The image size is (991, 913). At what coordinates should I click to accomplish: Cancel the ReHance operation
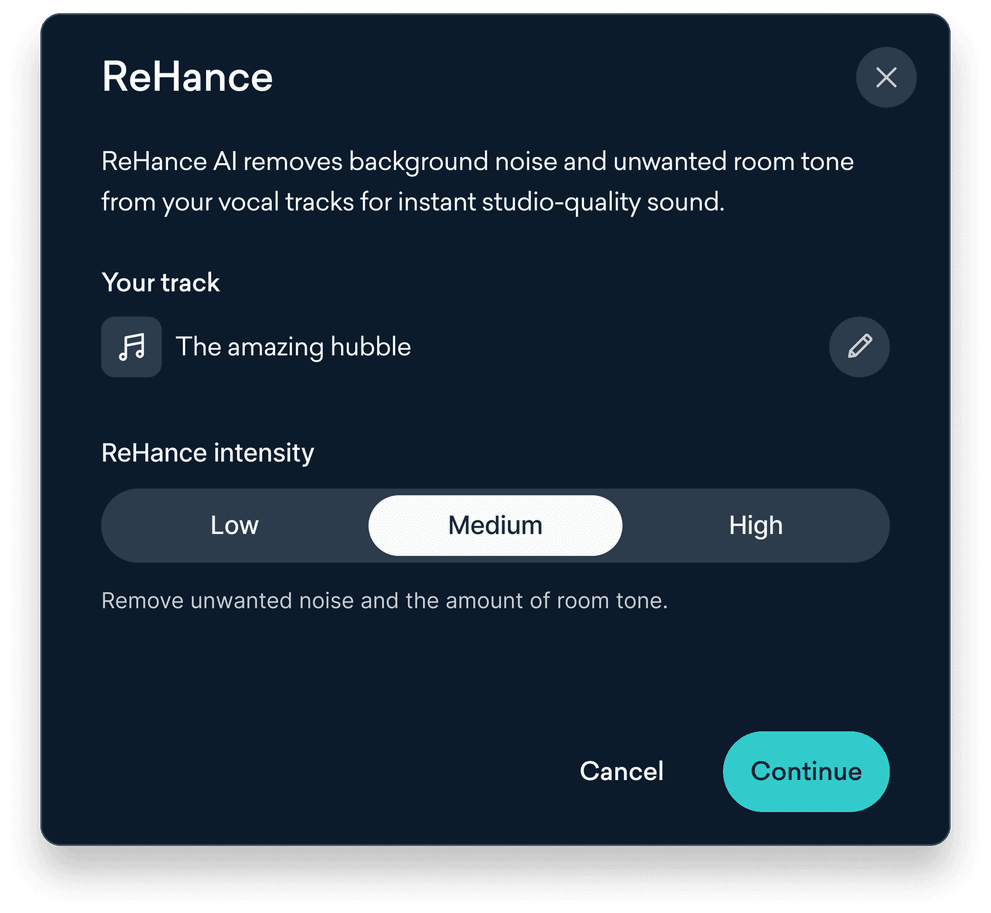(x=621, y=771)
